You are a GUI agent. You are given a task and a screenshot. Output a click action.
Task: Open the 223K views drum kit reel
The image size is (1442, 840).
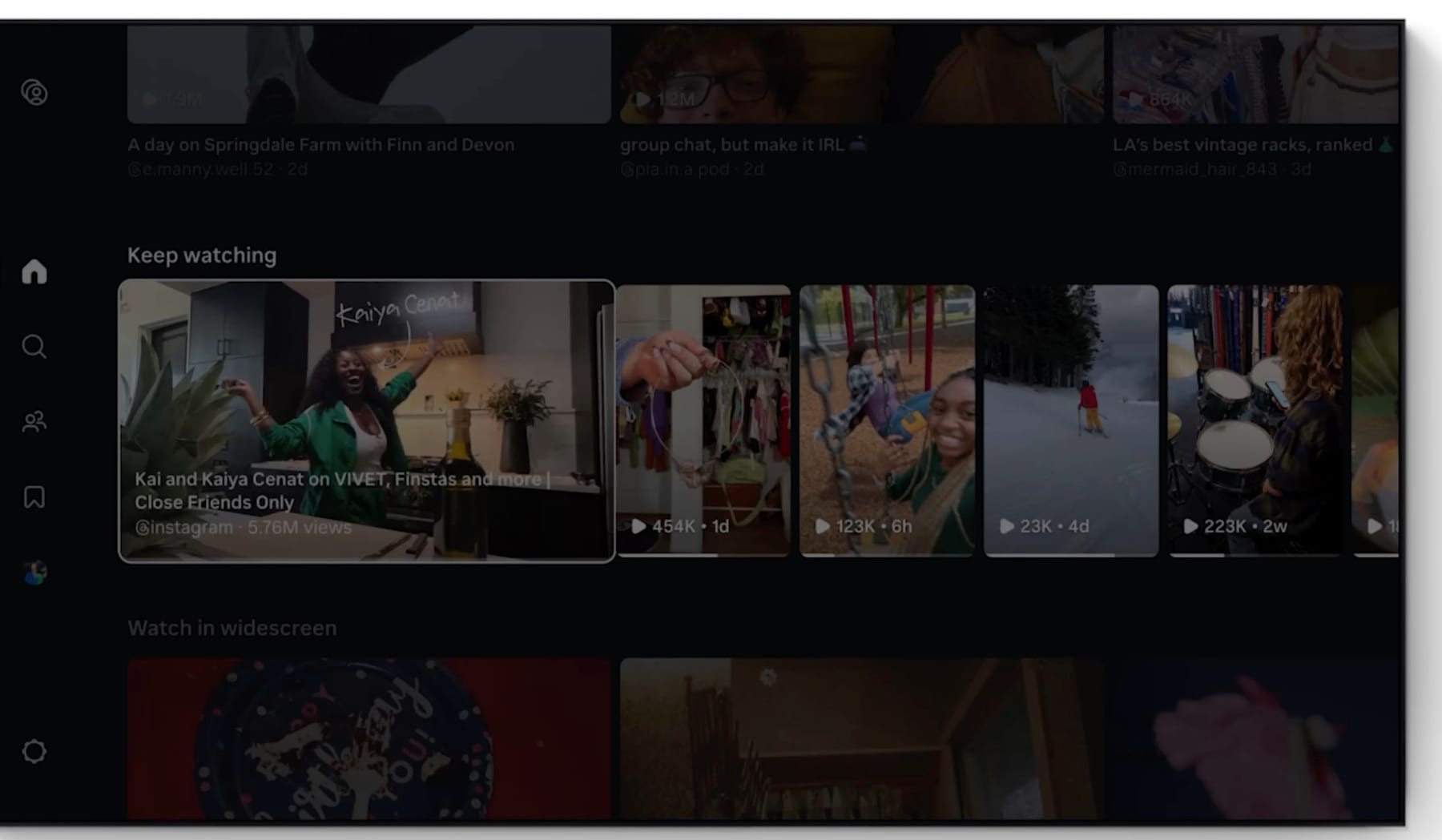tap(1255, 420)
